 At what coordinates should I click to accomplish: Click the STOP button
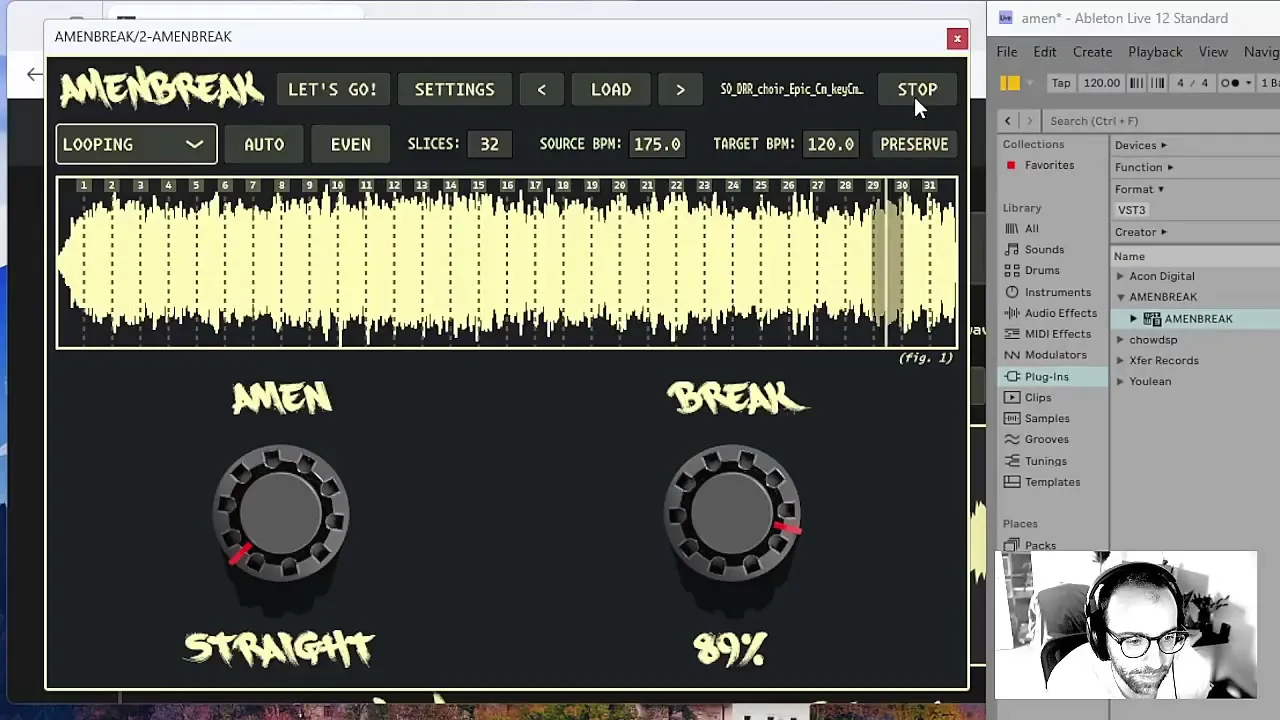pos(917,89)
